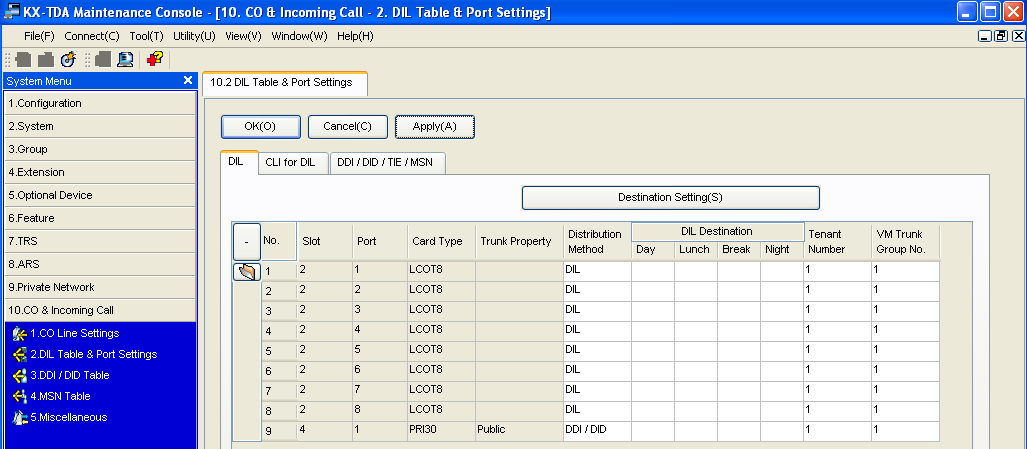Screen dimensions: 1027x449
Task: Click the VM Trunk Group No. cell in row 4
Action: click(x=905, y=331)
